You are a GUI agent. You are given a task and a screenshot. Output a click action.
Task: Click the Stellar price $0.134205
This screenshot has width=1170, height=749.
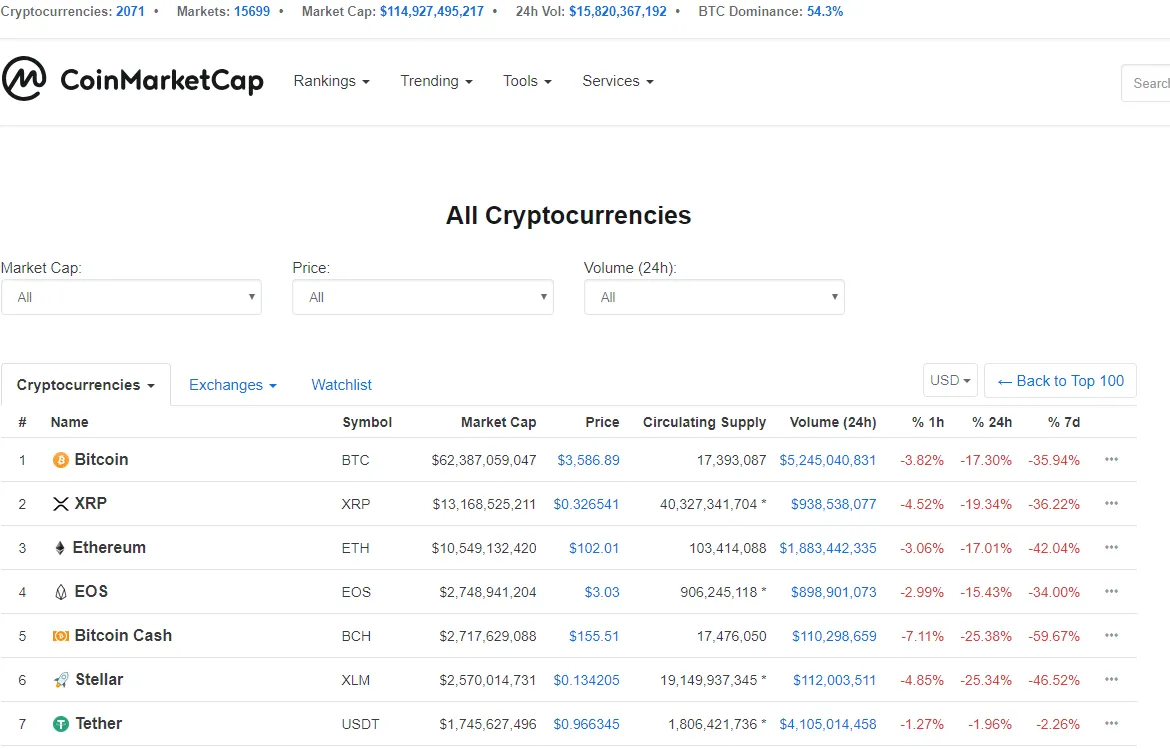[586, 680]
